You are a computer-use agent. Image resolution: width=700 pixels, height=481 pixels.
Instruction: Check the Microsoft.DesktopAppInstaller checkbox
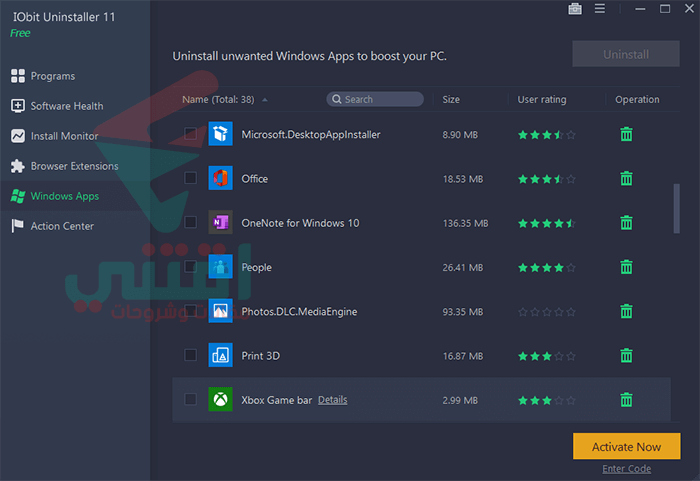[x=191, y=134]
